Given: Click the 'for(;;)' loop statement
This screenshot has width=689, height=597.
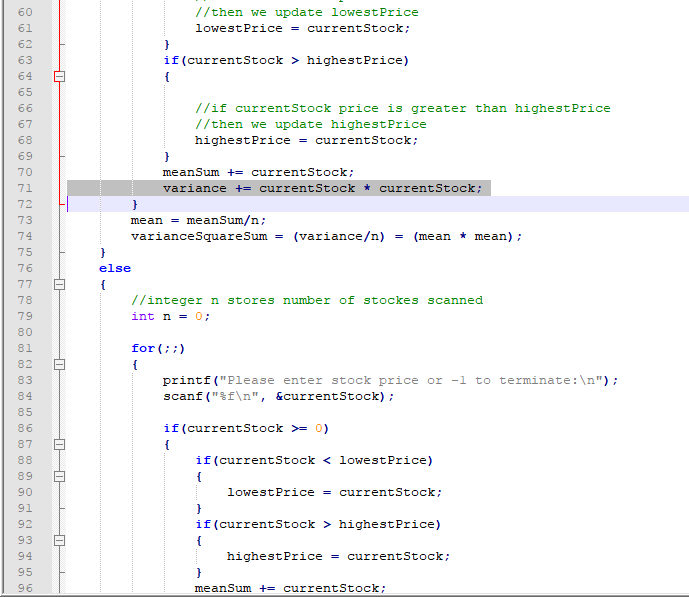Looking at the screenshot, I should (158, 348).
